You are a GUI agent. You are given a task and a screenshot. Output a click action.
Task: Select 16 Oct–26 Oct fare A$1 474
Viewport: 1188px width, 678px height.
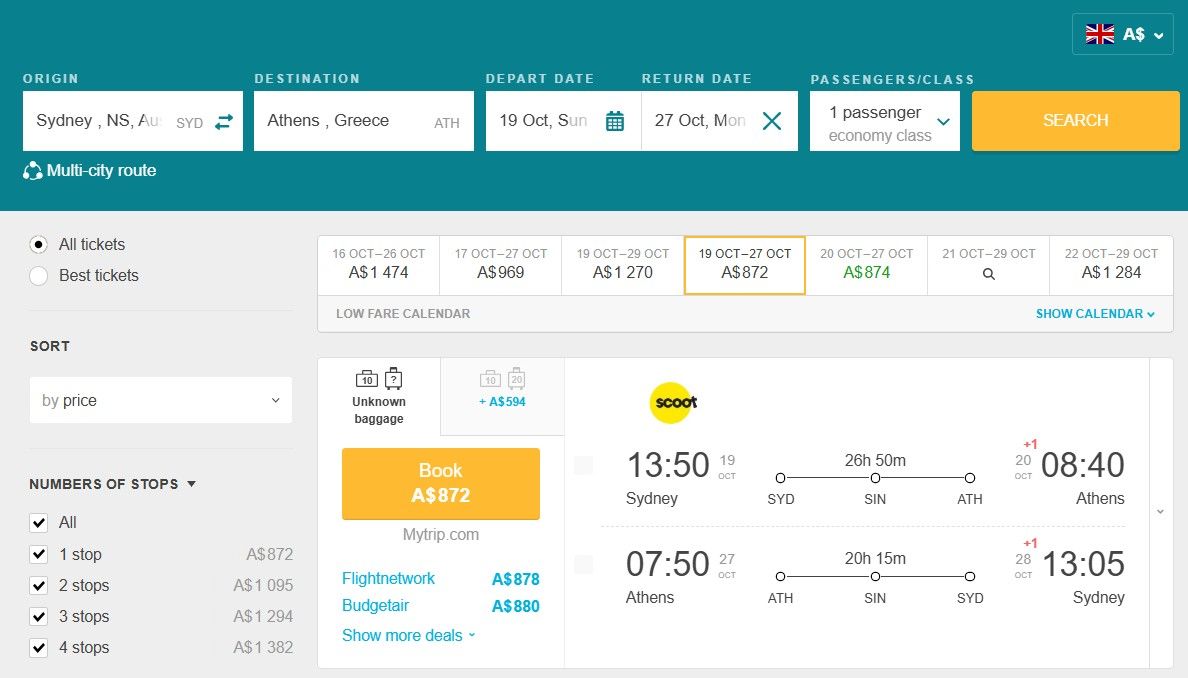coord(378,264)
